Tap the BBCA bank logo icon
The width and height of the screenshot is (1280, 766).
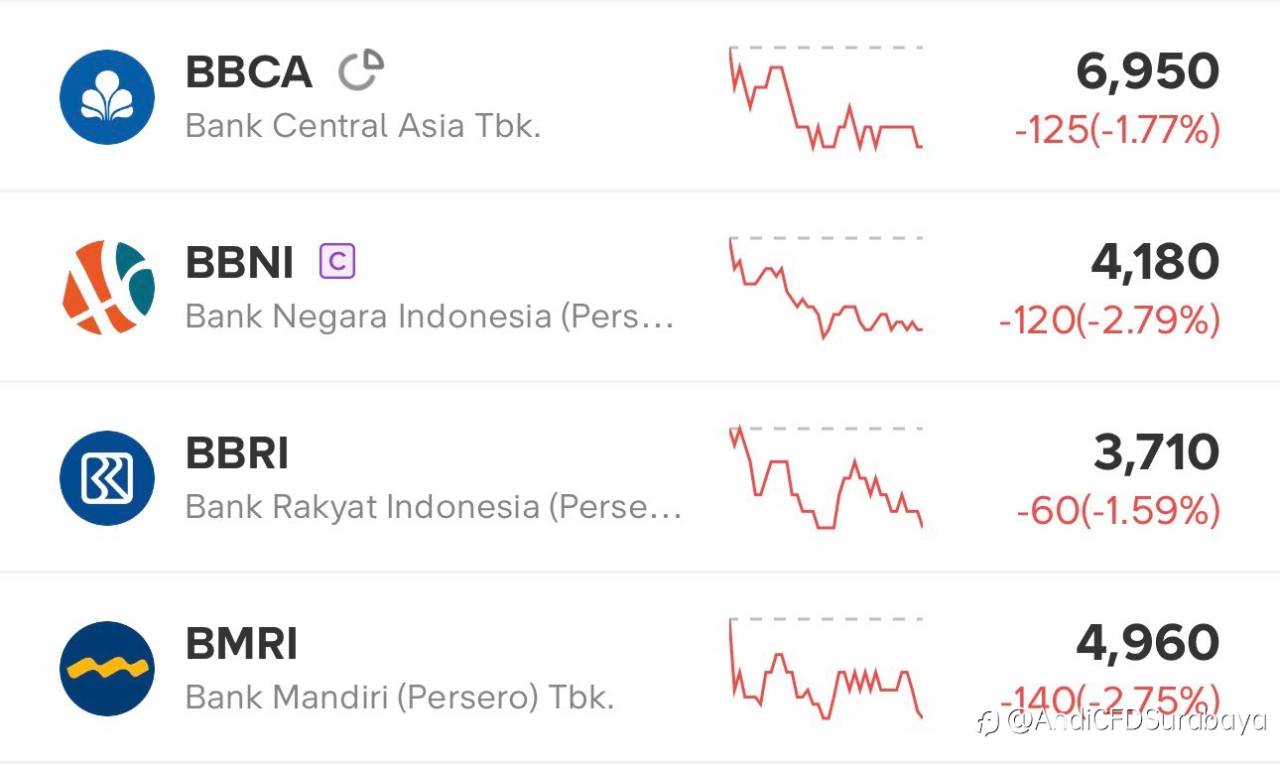(107, 97)
